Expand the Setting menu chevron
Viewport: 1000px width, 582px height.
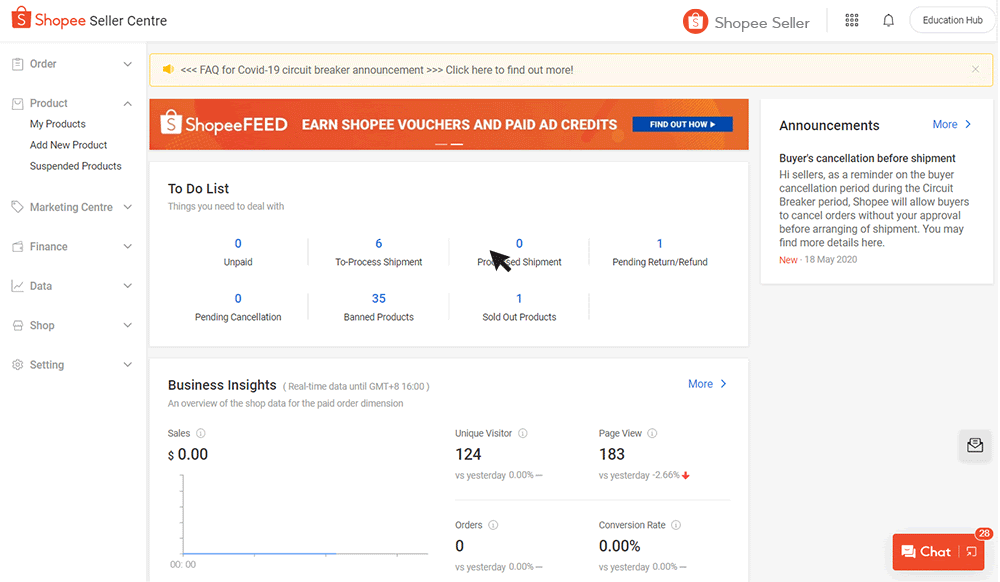point(128,365)
